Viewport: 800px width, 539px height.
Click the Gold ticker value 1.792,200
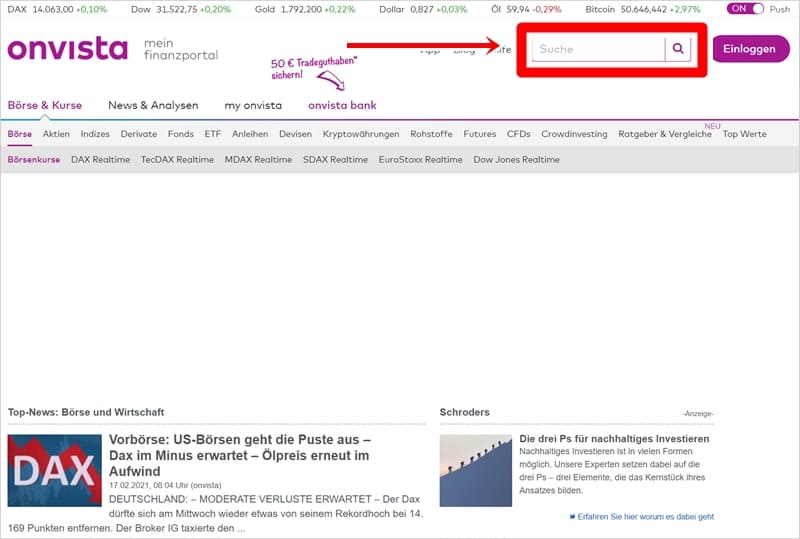point(301,9)
